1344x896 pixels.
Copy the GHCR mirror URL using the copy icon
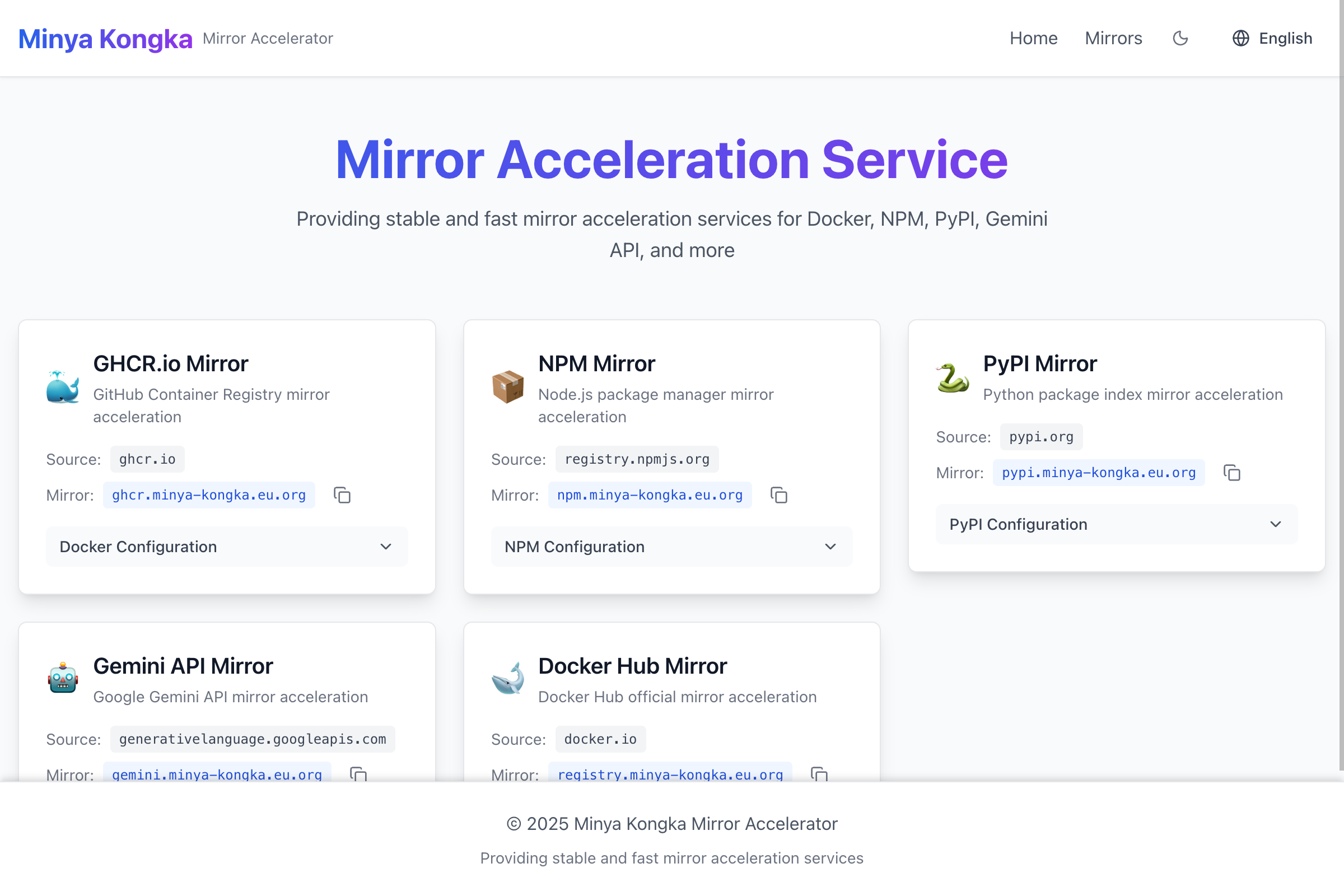(342, 496)
